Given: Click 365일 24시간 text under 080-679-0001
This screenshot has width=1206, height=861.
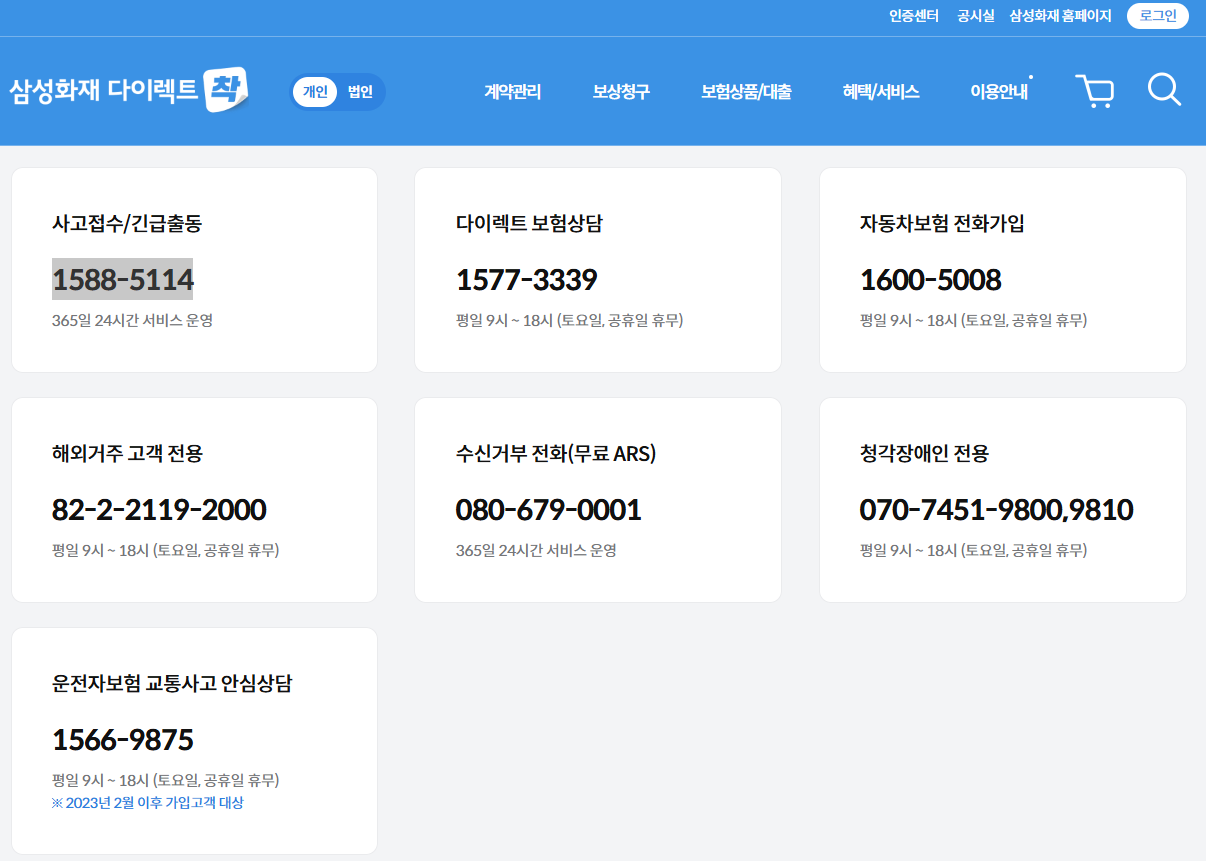Looking at the screenshot, I should click(537, 551).
